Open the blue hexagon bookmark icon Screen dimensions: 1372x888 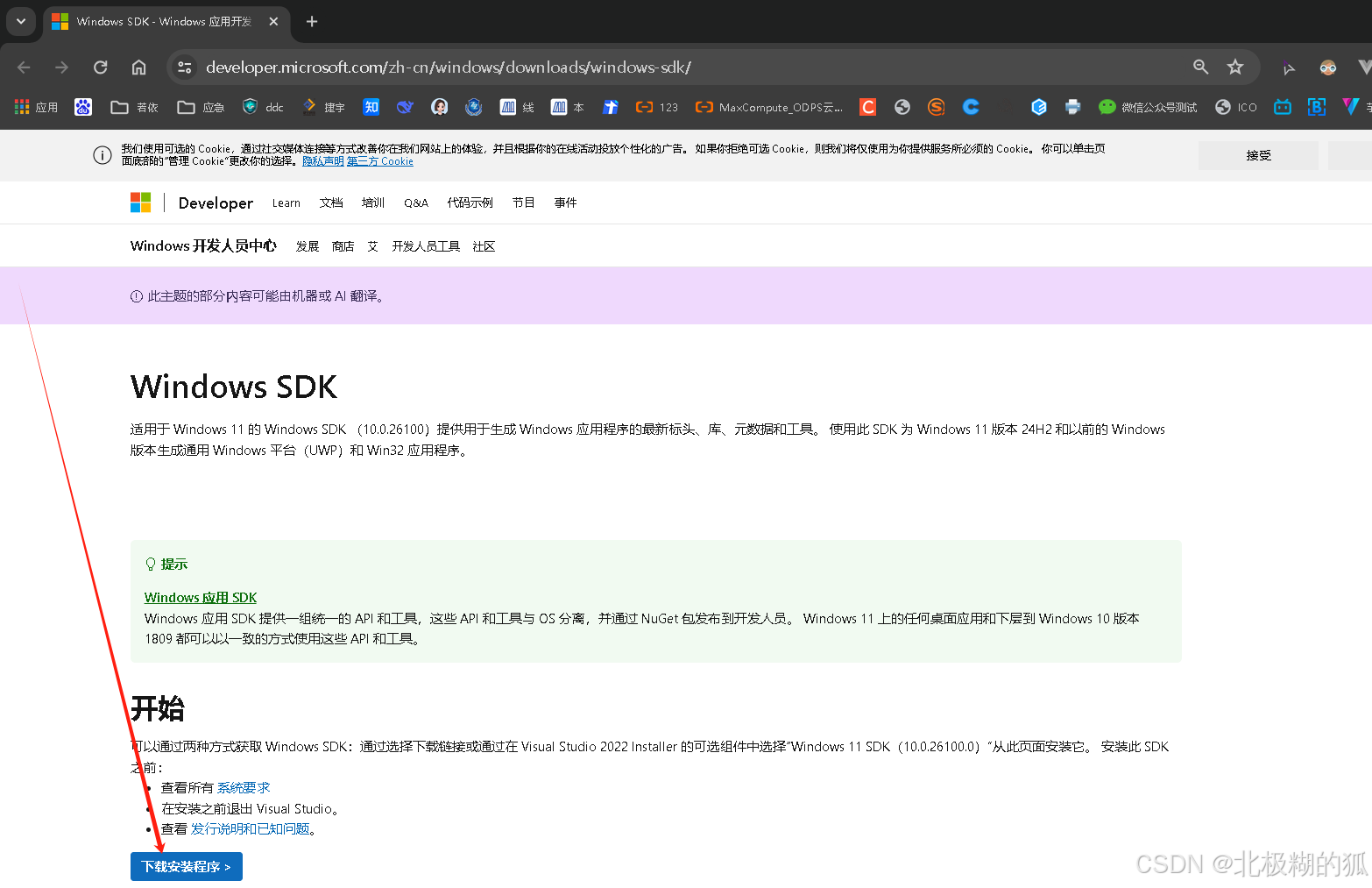pyautogui.click(x=1039, y=107)
